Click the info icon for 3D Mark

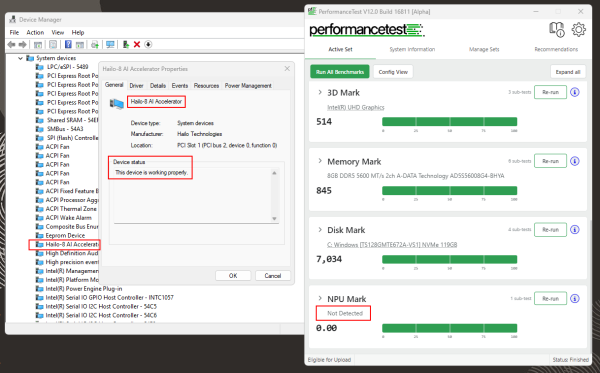tap(575, 92)
